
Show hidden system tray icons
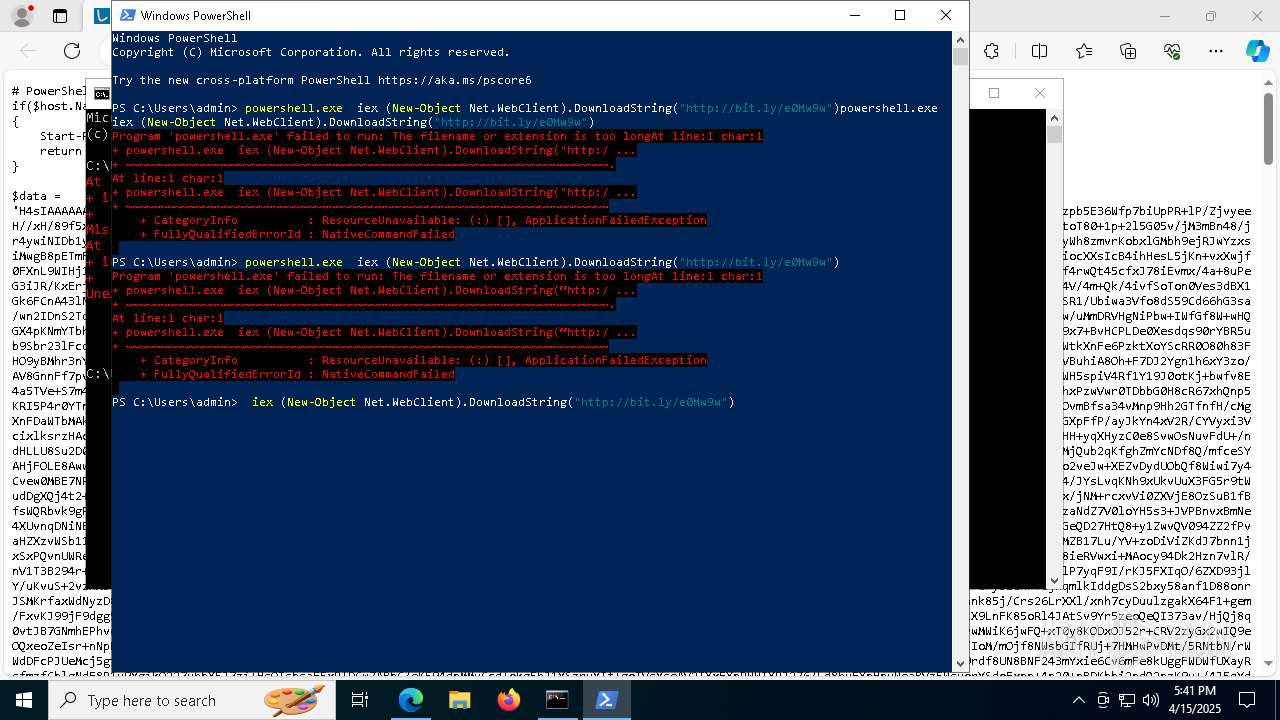[x=1079, y=700]
